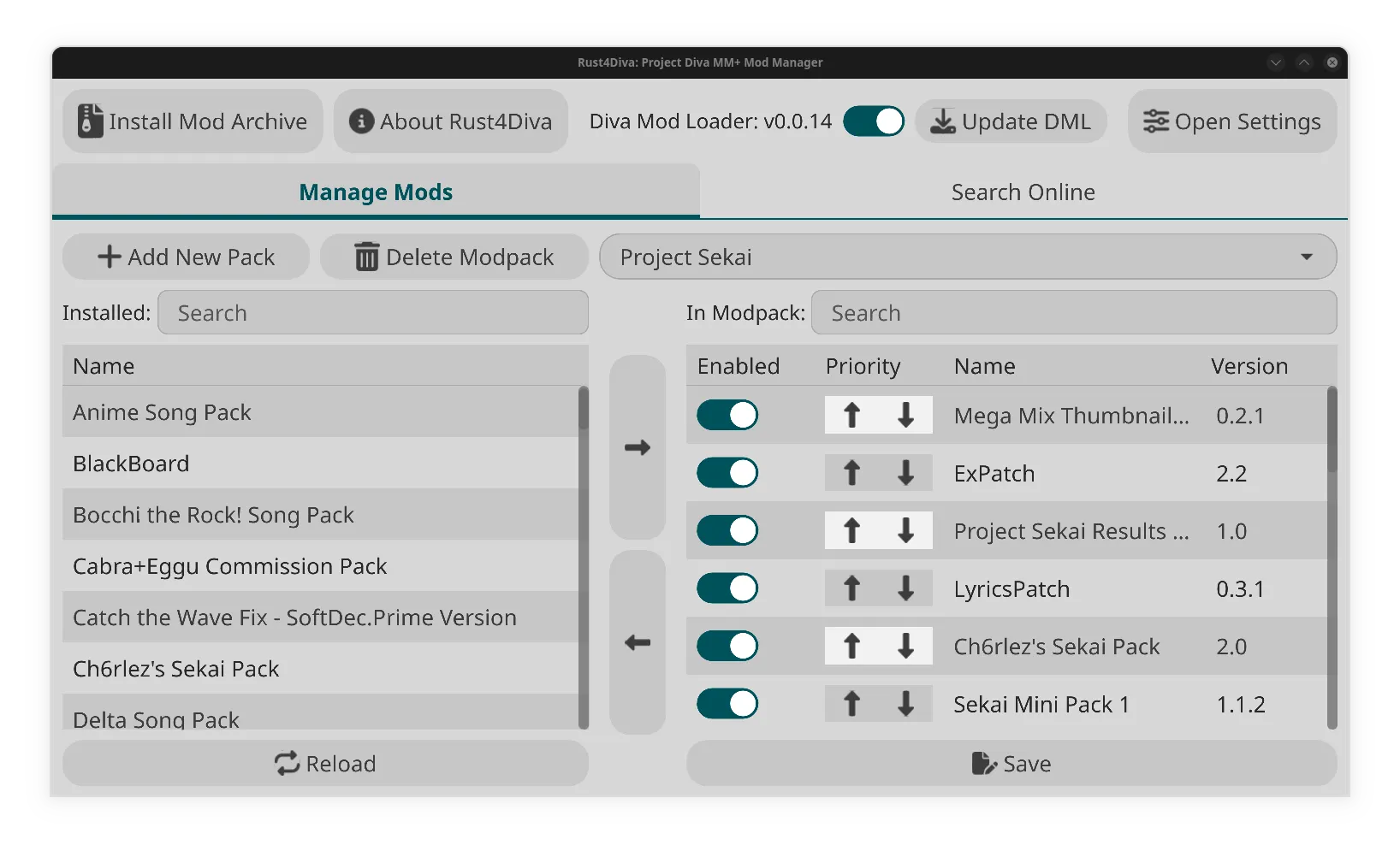This screenshot has width=1400, height=851.
Task: Click the Save button
Action: click(1011, 764)
